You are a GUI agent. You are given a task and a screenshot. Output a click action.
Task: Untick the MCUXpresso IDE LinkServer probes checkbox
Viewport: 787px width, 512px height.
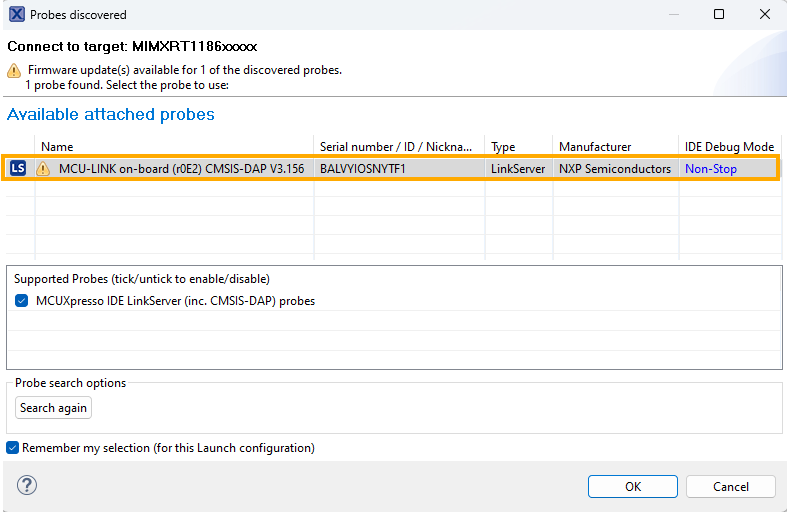[x=22, y=300]
